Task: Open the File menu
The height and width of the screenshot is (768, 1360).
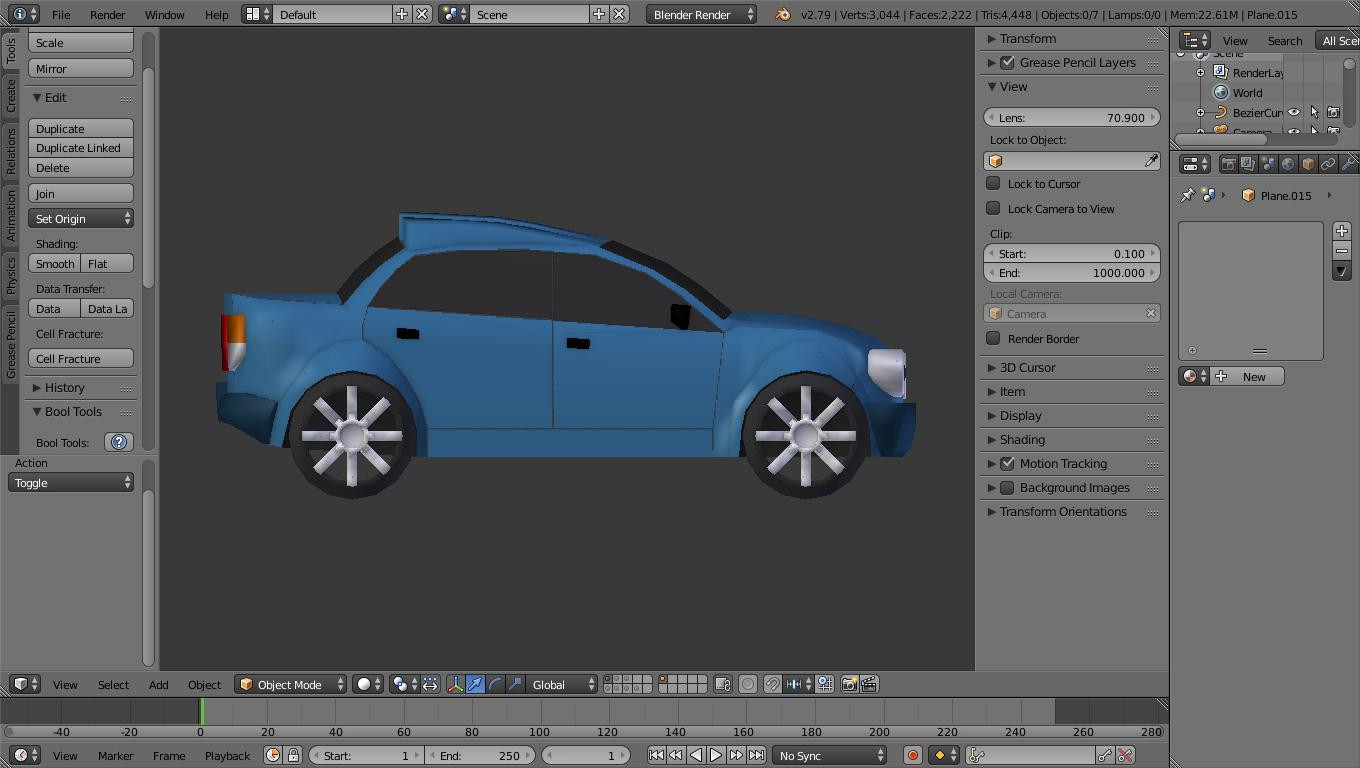Action: click(61, 14)
